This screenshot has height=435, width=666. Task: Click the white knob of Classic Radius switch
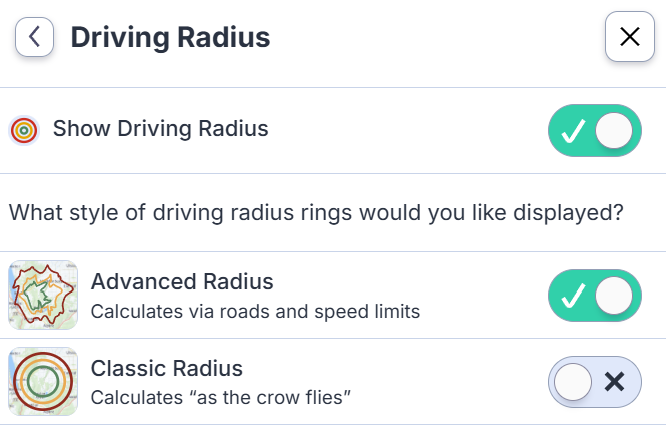point(573,382)
